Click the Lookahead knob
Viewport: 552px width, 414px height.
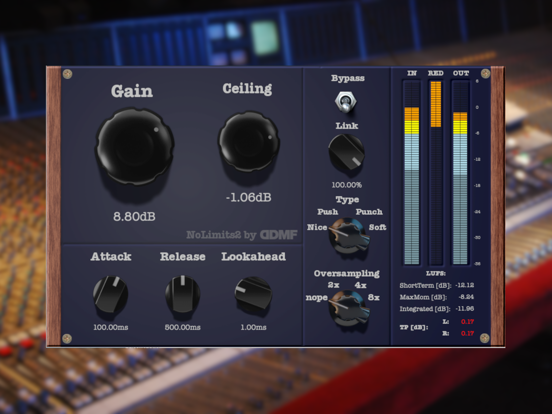click(253, 293)
